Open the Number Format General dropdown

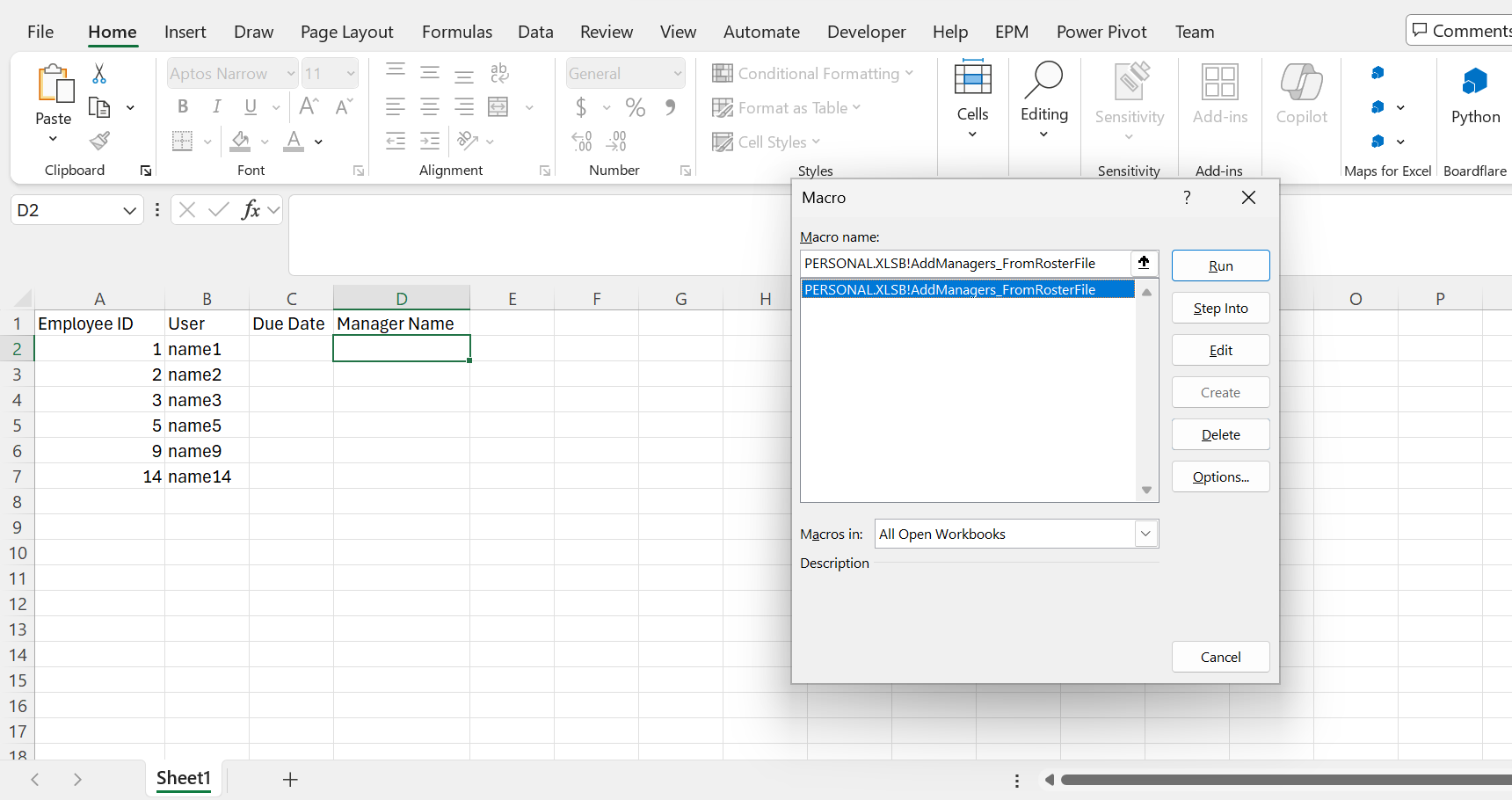pos(678,74)
